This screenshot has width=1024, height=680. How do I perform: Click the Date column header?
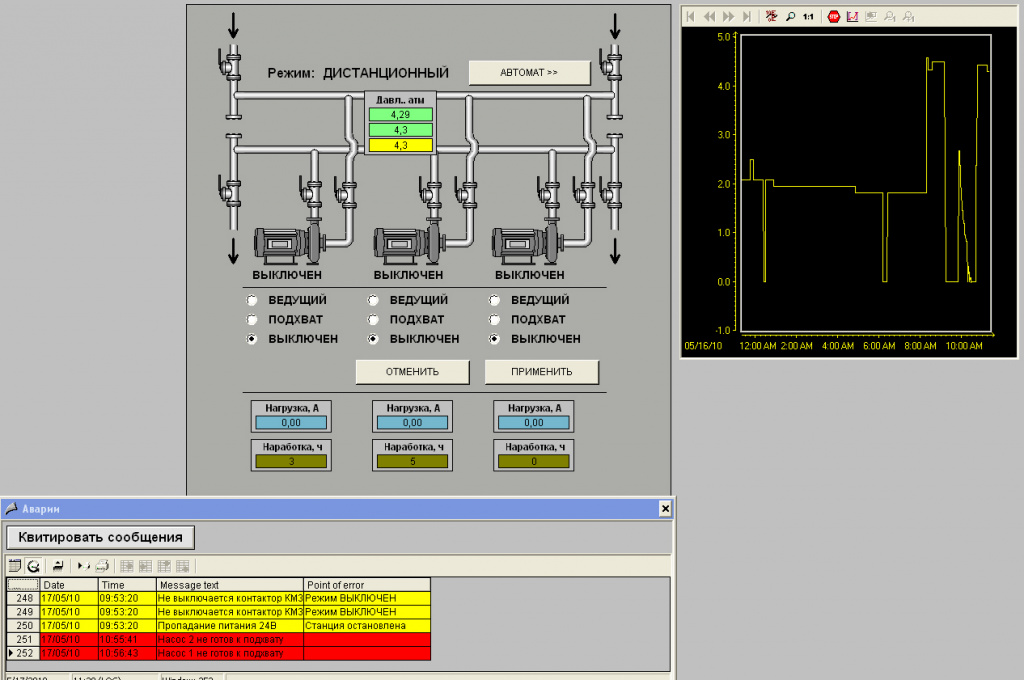tap(69, 585)
